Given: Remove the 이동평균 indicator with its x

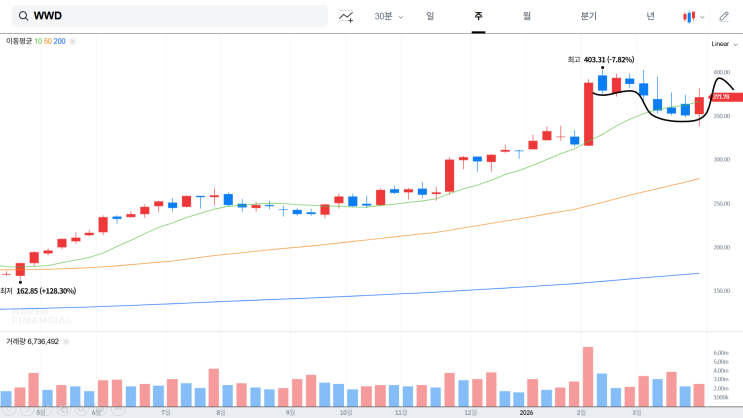Looking at the screenshot, I should click(x=72, y=41).
